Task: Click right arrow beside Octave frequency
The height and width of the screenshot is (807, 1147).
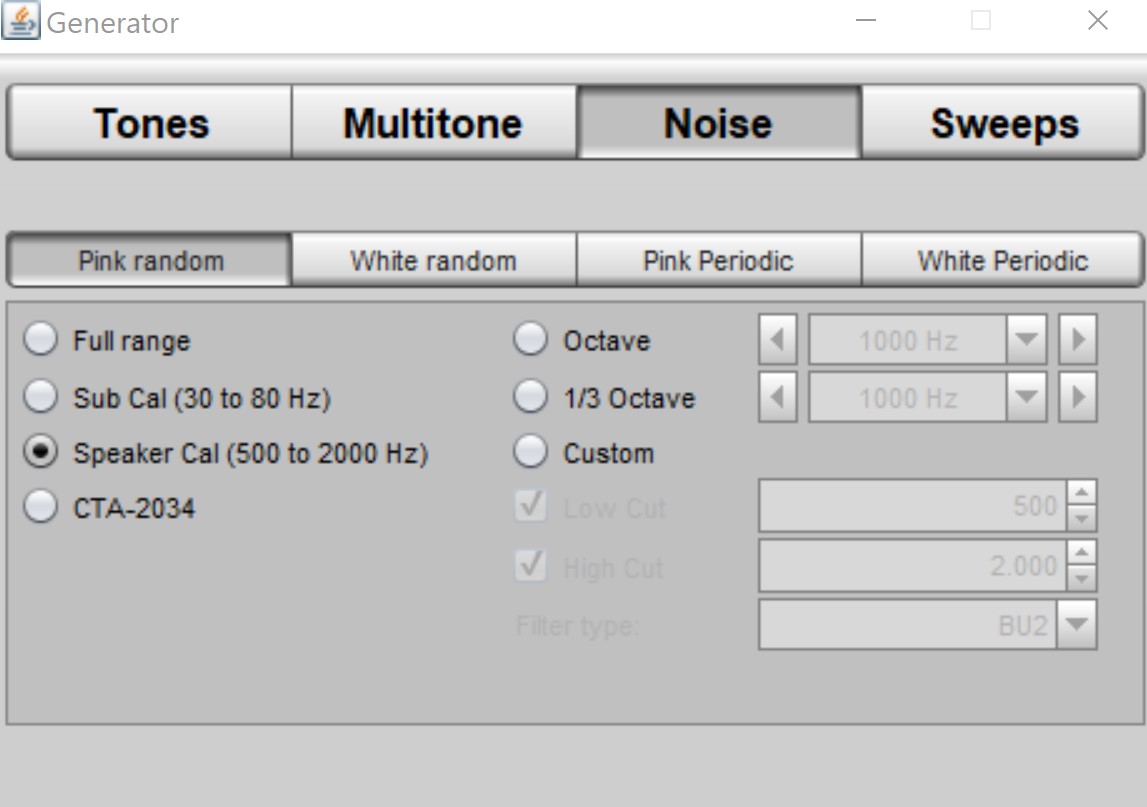Action: (1078, 341)
